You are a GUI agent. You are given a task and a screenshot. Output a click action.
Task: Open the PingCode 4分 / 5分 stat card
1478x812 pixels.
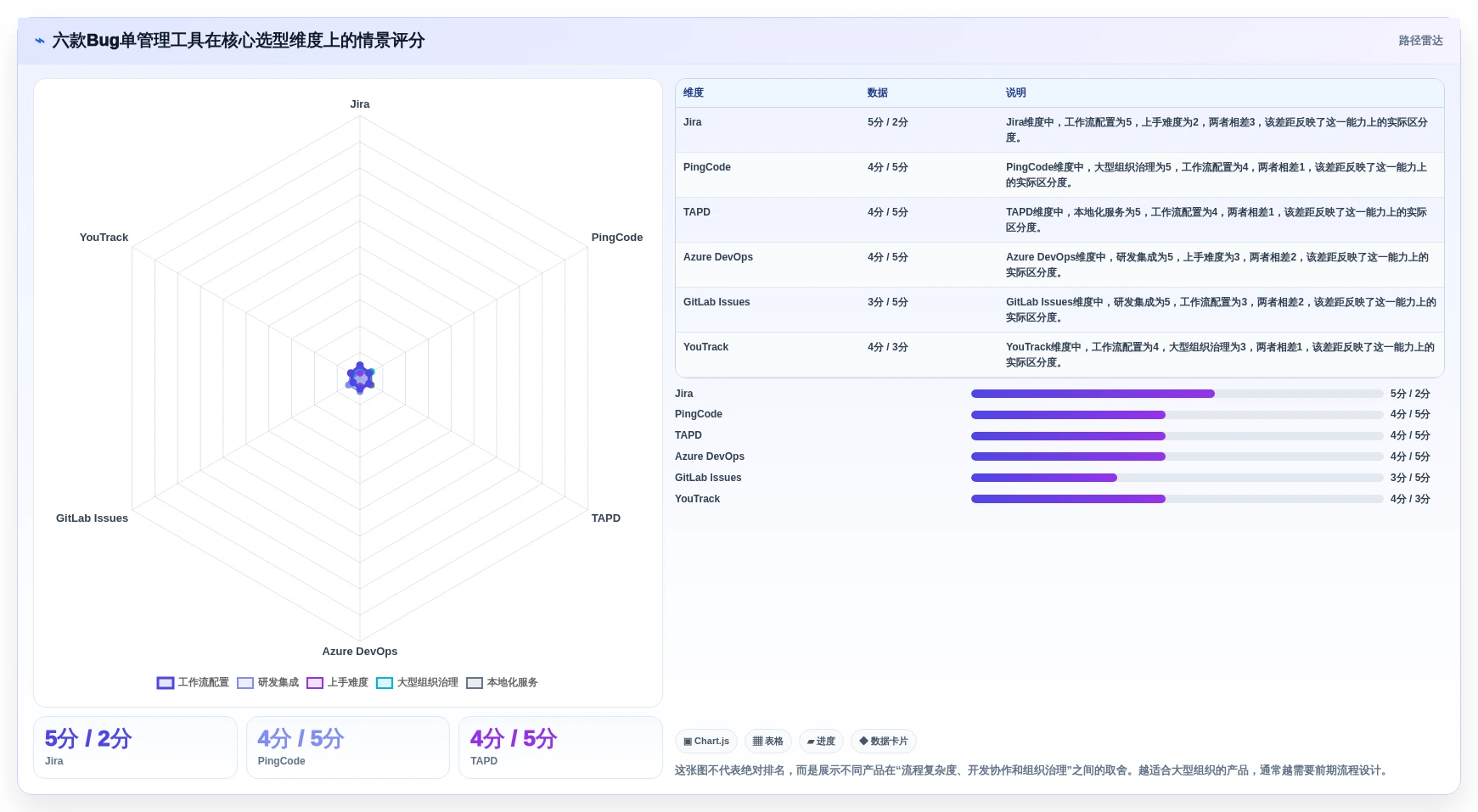348,748
